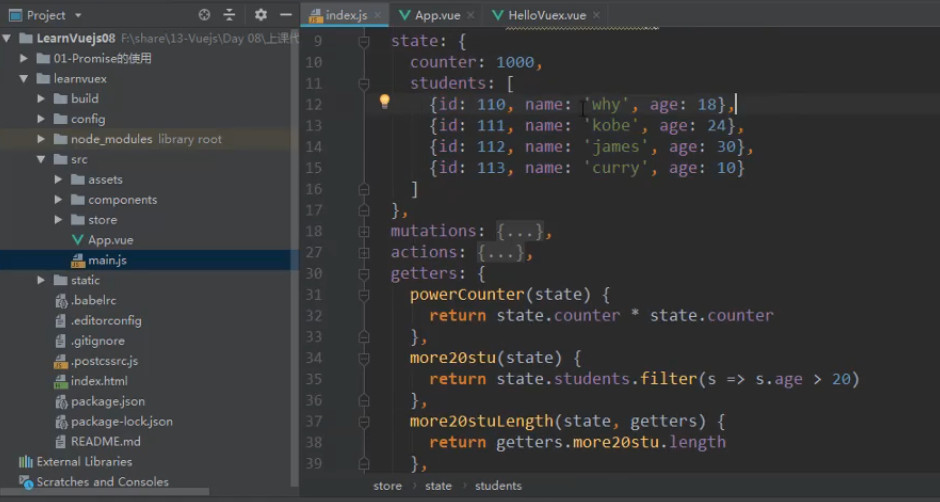
Task: Expand the assets folder arrow
Action: (58, 179)
